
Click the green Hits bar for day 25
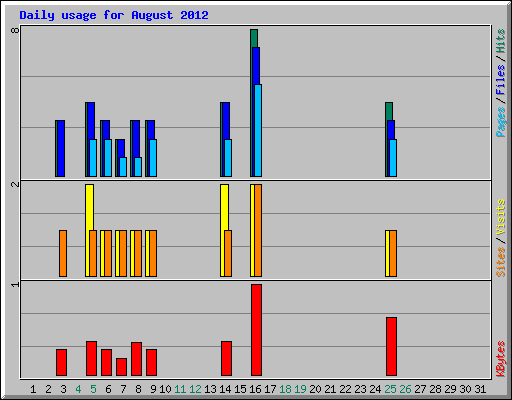pyautogui.click(x=389, y=111)
